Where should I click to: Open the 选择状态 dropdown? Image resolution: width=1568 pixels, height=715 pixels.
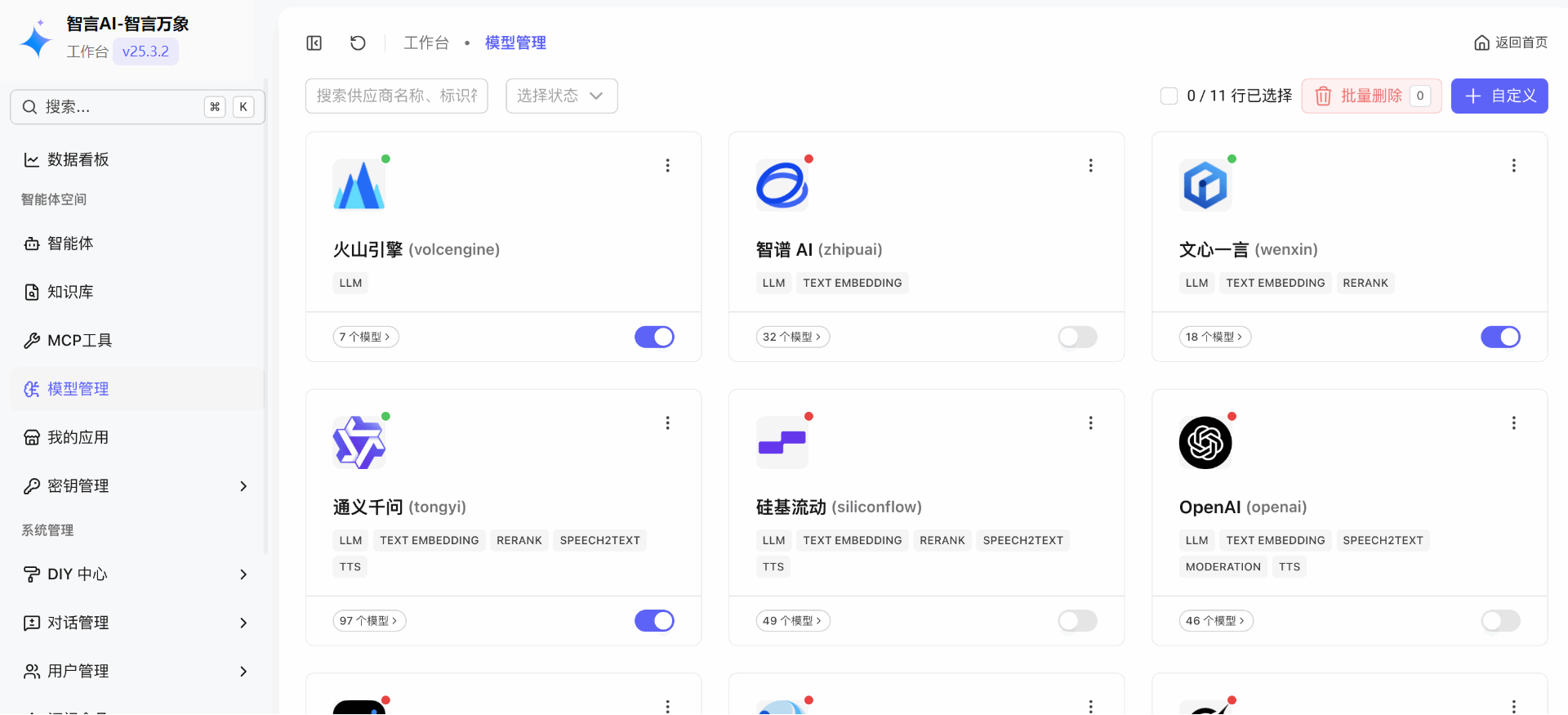pos(562,96)
